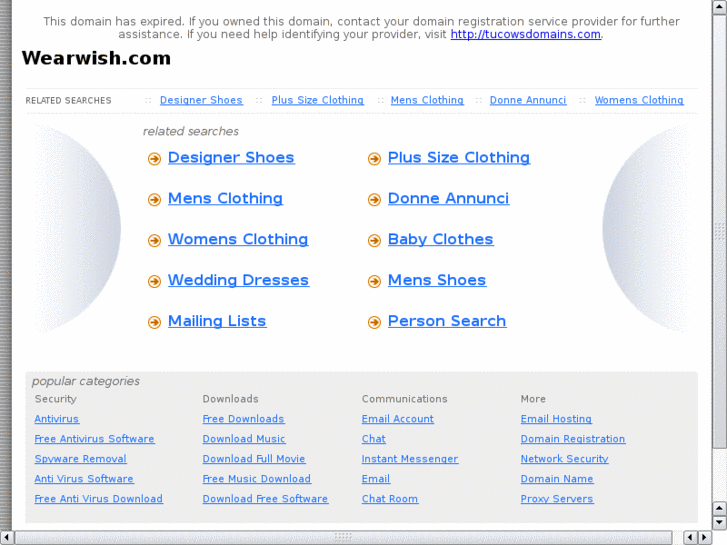
Task: Open the Chat Room link
Action: (x=390, y=499)
